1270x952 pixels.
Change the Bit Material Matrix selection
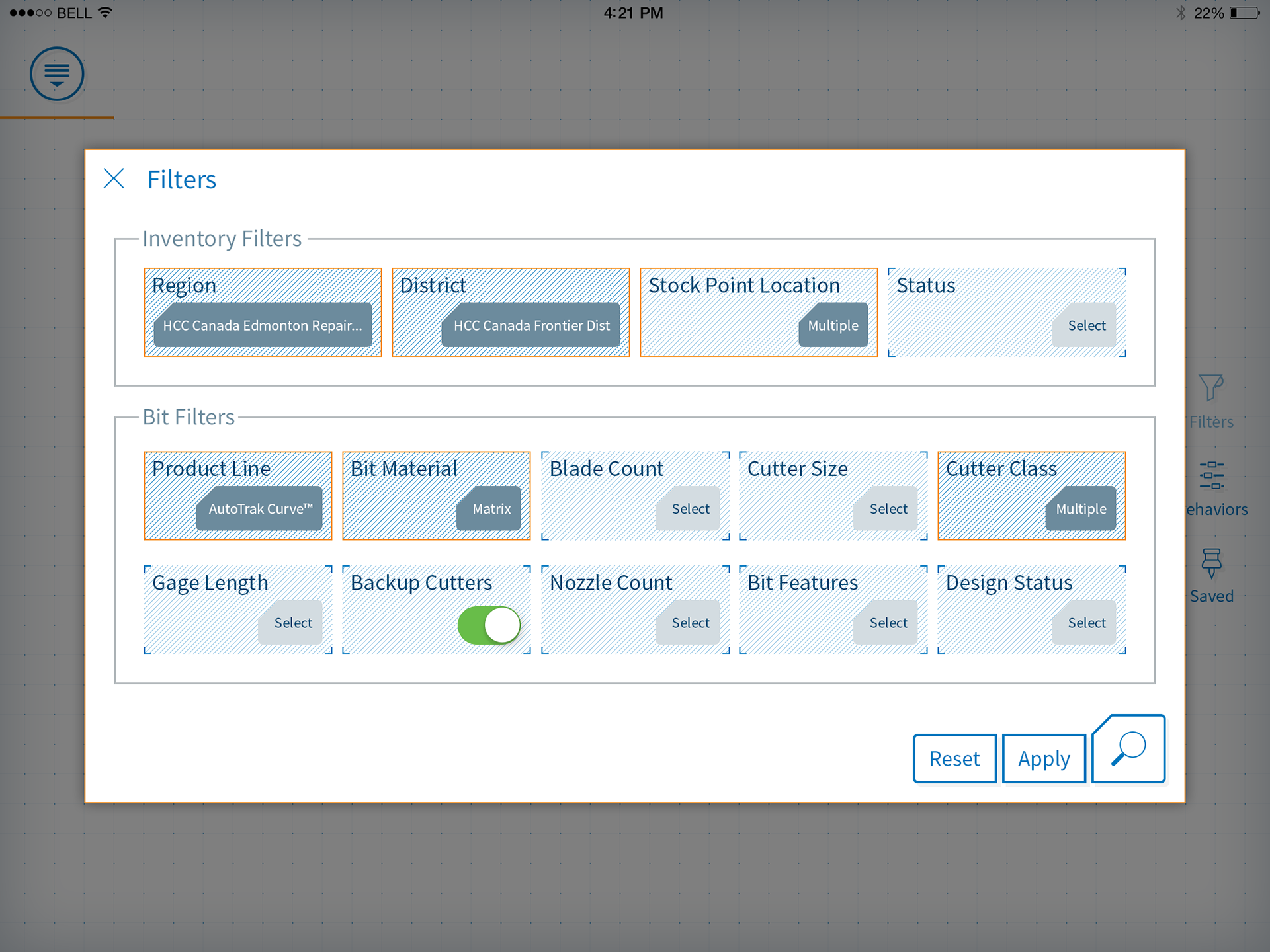click(x=491, y=509)
